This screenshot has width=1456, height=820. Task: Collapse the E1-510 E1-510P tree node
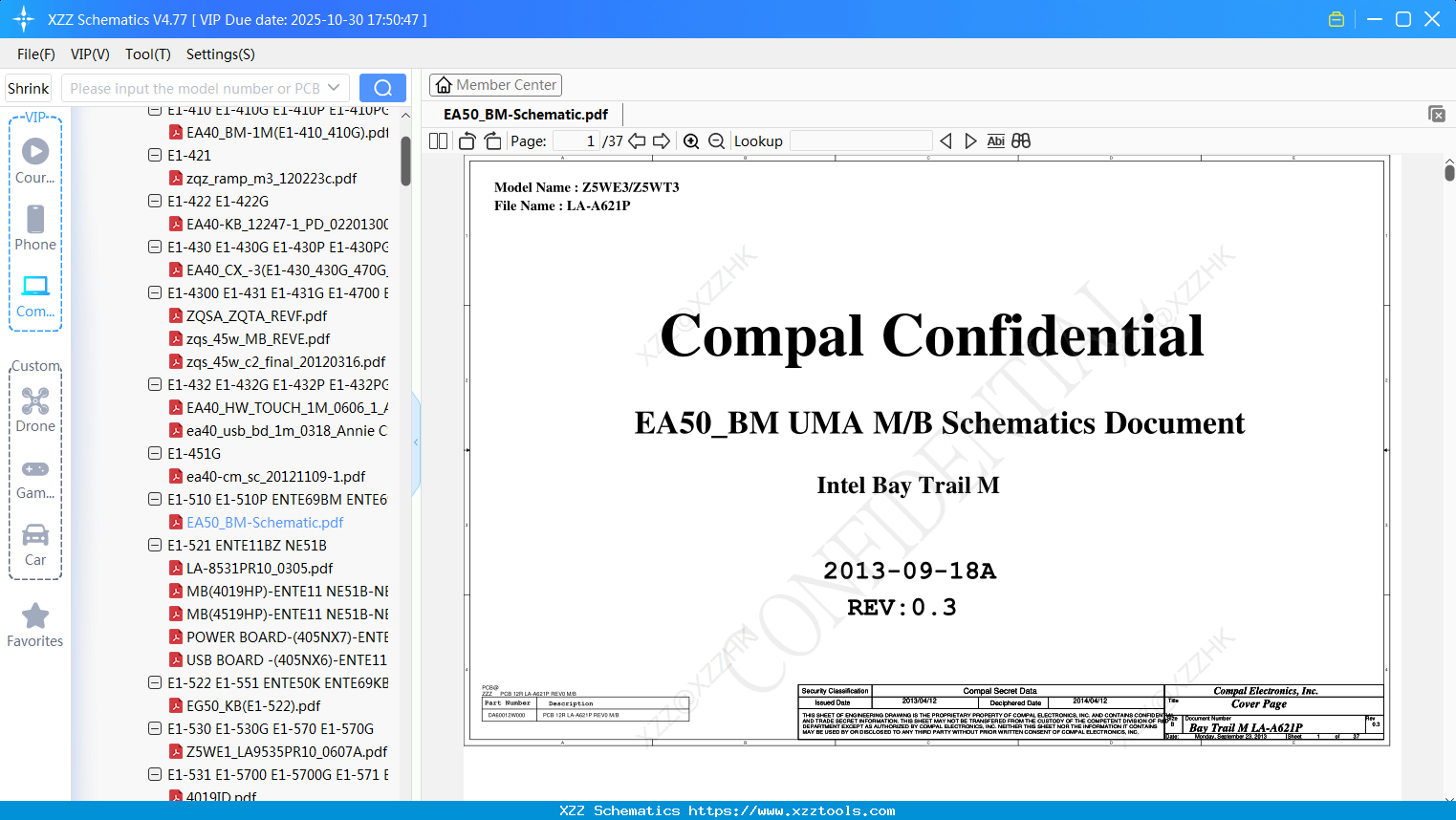pos(155,499)
